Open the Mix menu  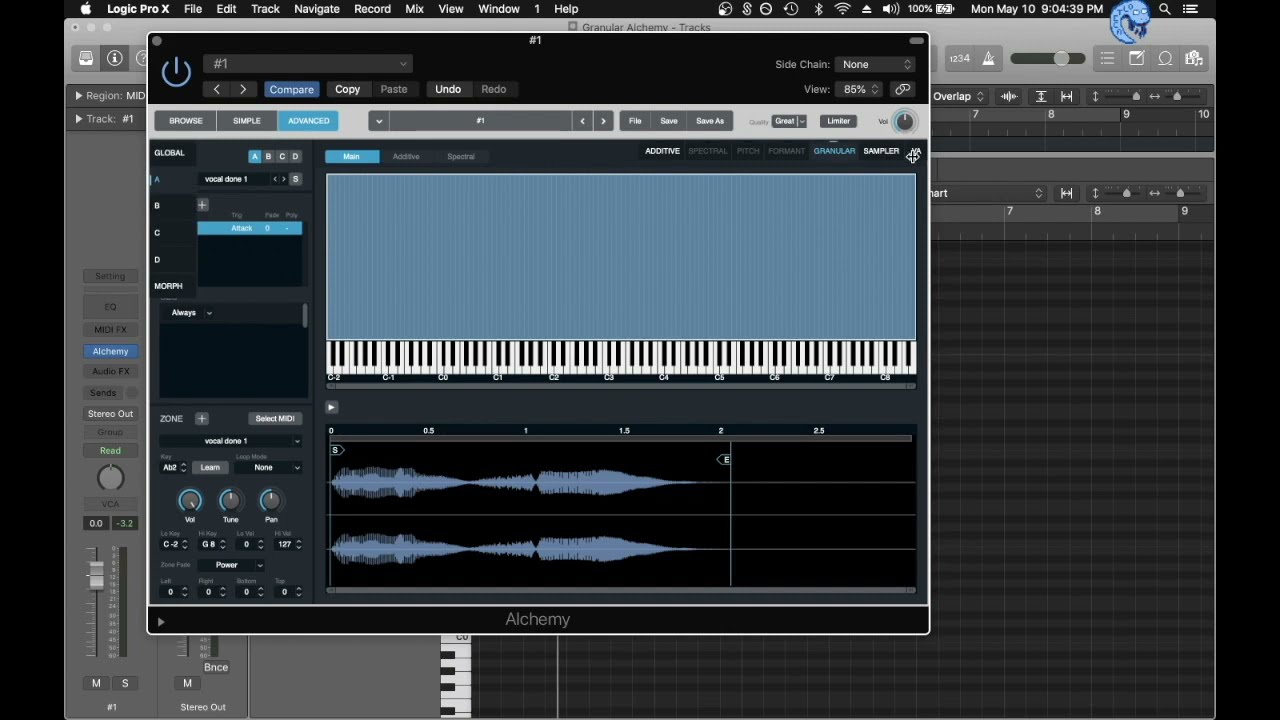[x=414, y=9]
